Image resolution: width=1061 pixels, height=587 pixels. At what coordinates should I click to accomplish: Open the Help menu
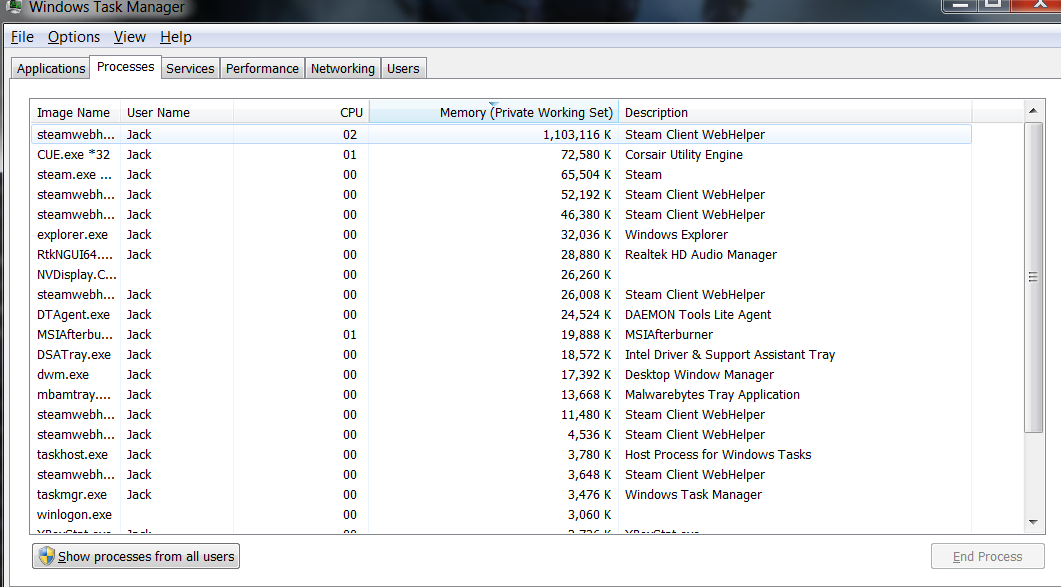click(x=175, y=37)
